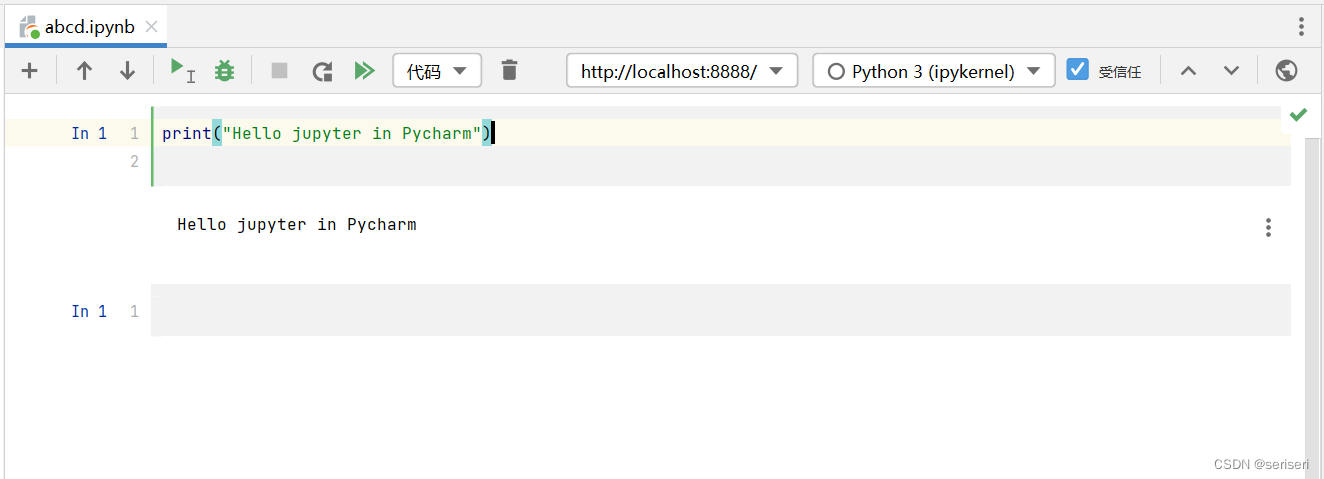This screenshot has width=1324, height=479.
Task: Open Python 3 (ipykernel) kernel selector
Action: 934,71
